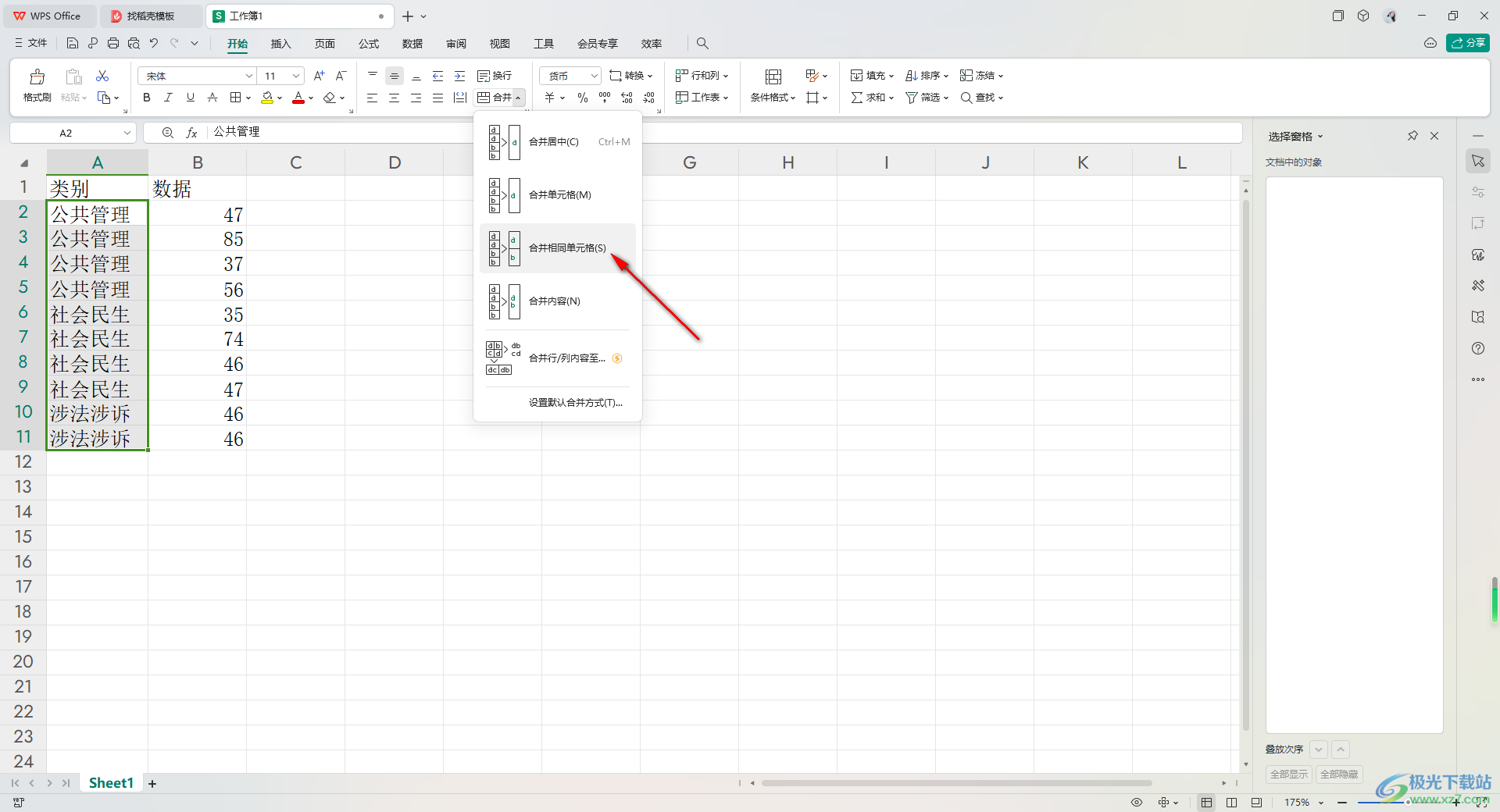The image size is (1500, 812).
Task: Open the number format dropdown (货币)
Action: [x=594, y=76]
